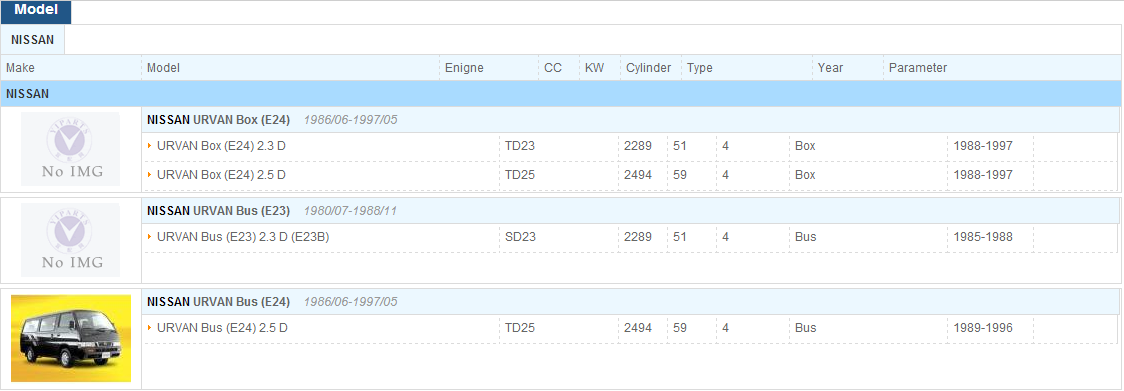Screen dimensions: 1124x391
Task: Click the NISSAN URVAN Bus (E23) heading
Action: [218, 211]
